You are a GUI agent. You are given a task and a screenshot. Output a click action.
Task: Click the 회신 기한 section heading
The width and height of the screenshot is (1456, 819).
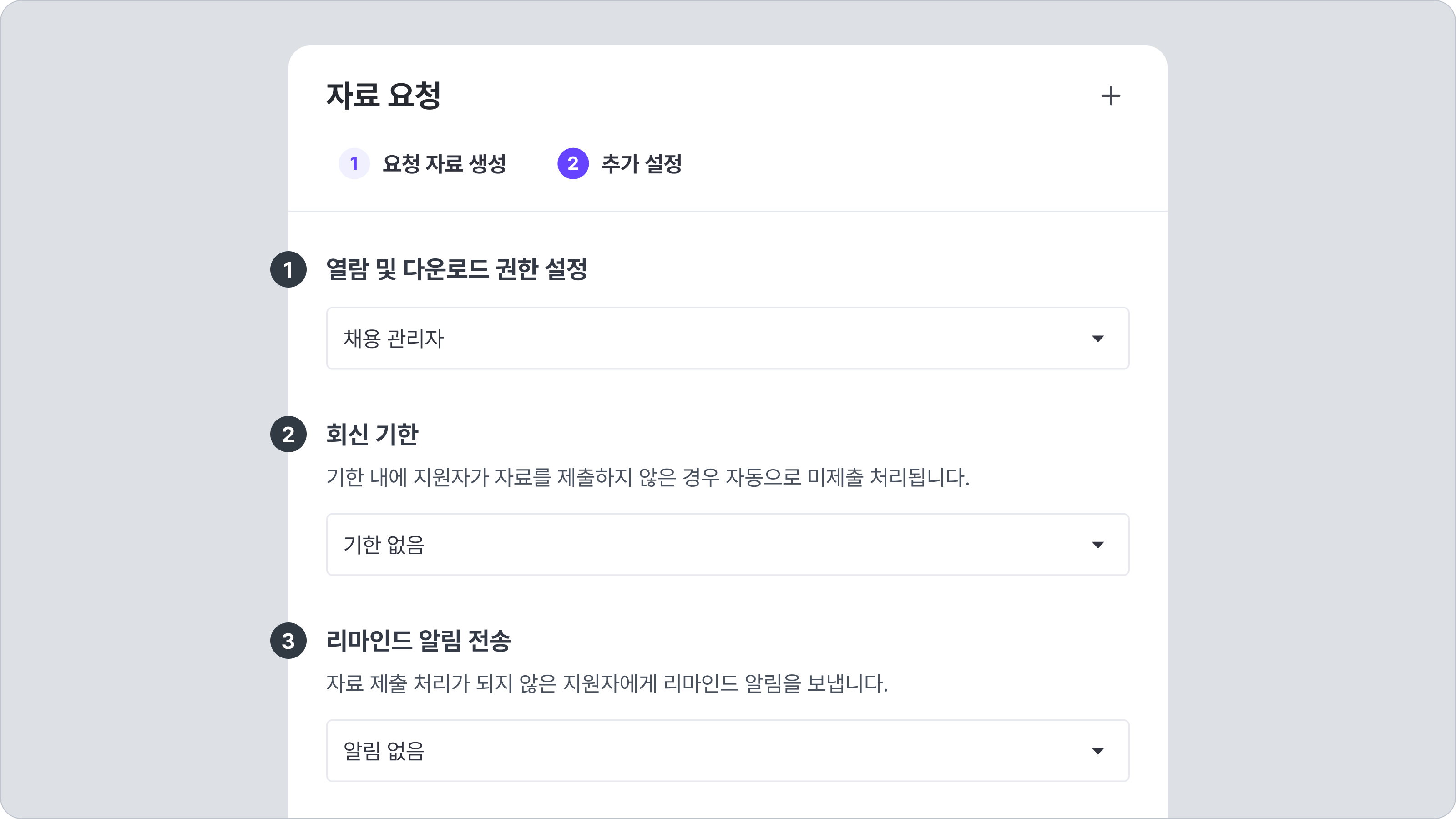(x=372, y=435)
